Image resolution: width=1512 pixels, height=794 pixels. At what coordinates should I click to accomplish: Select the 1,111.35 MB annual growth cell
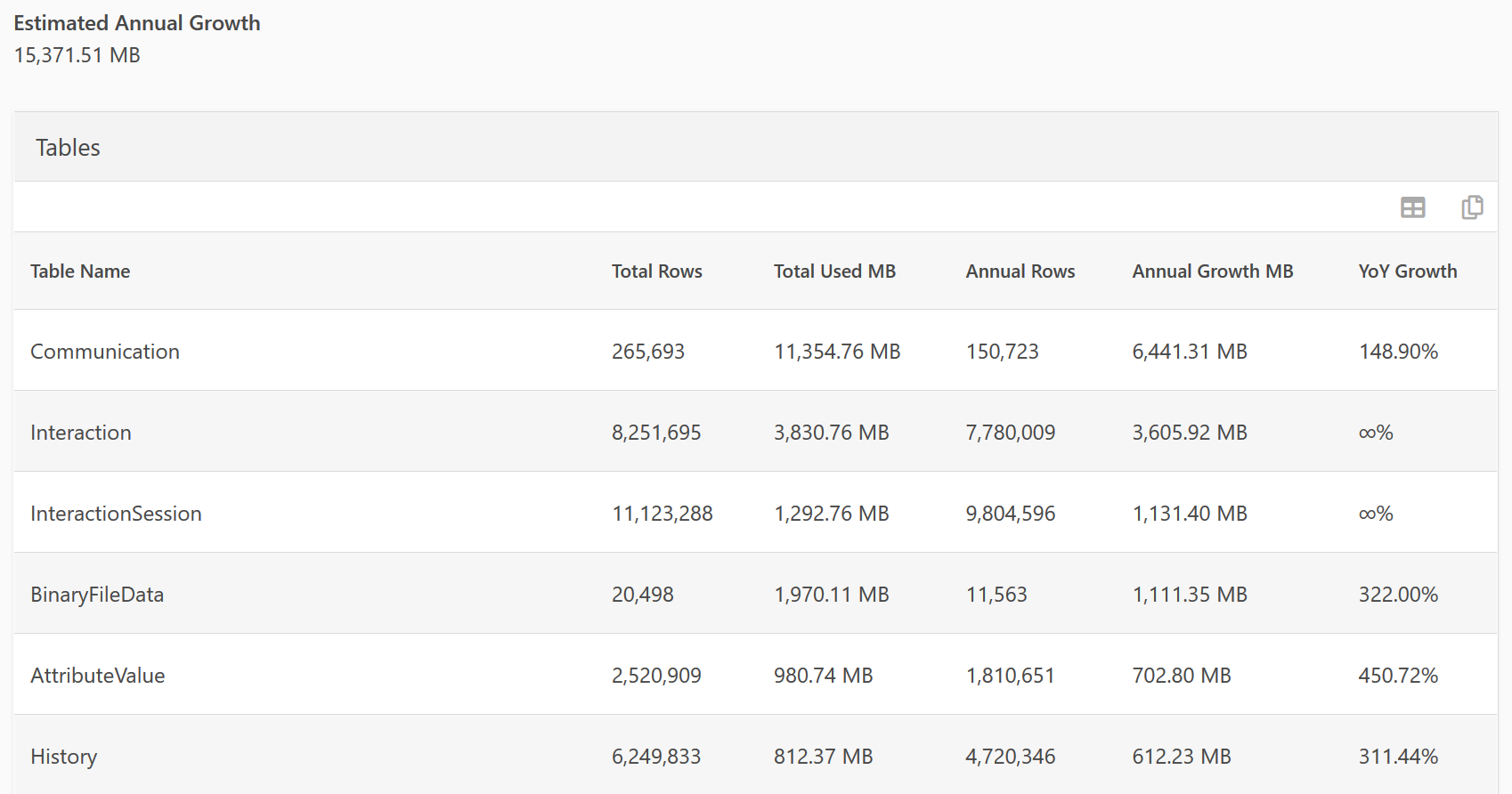tap(1189, 595)
